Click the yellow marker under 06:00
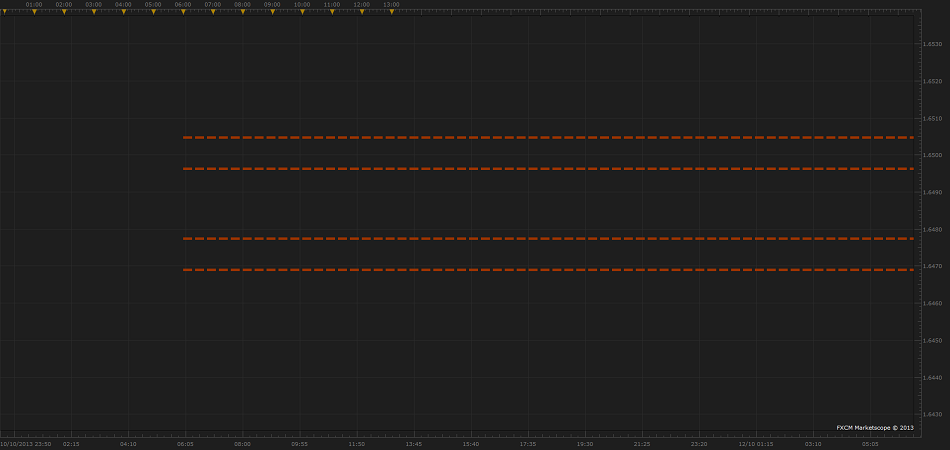The image size is (950, 450). 183,12
